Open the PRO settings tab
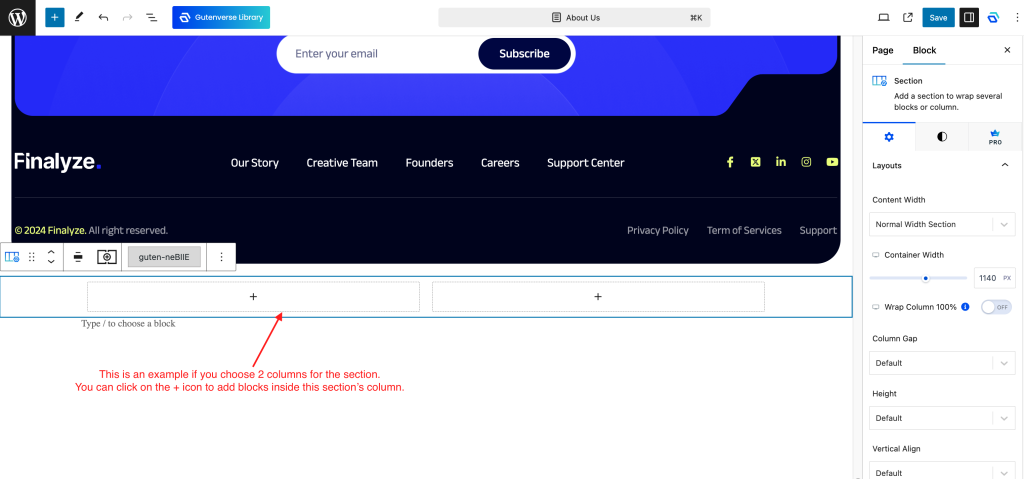This screenshot has width=1024, height=479. tap(994, 137)
